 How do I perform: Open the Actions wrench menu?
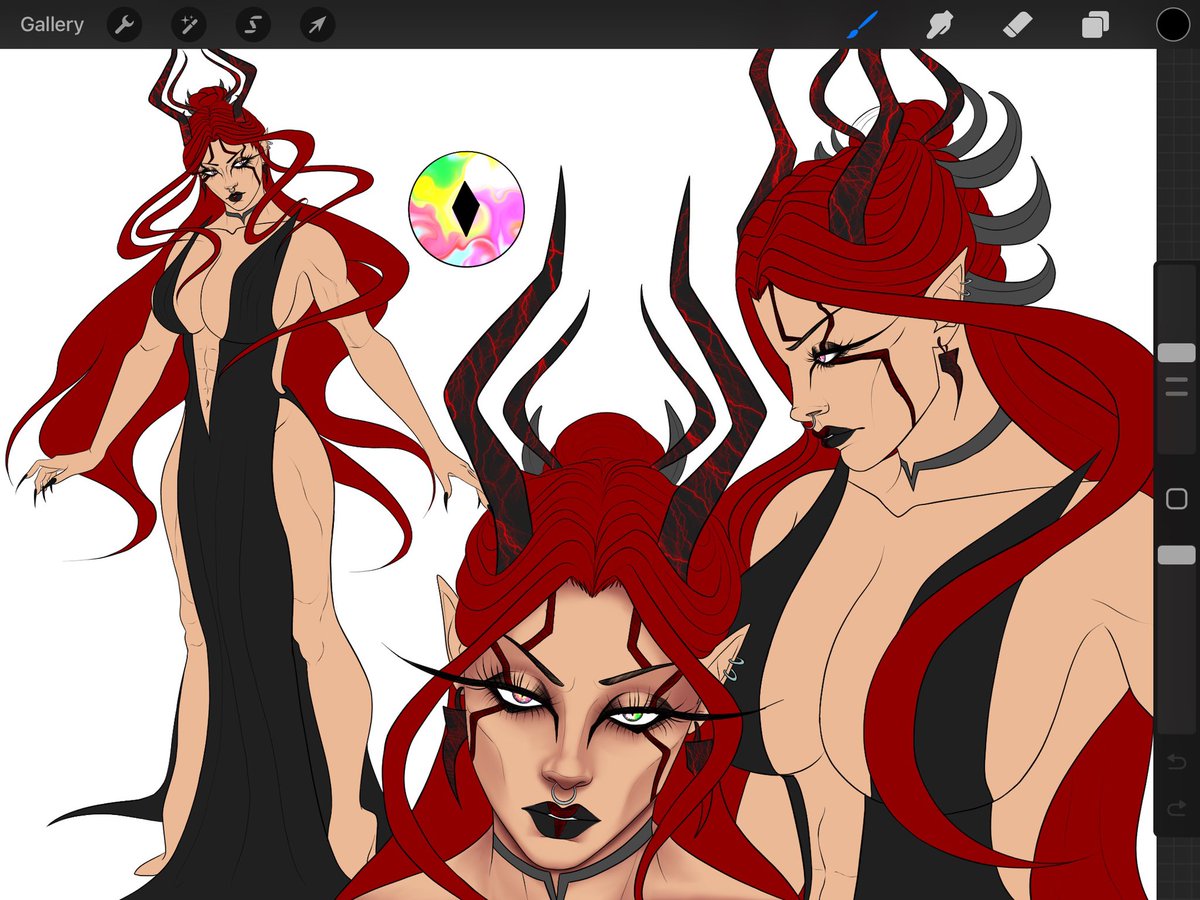pos(124,25)
